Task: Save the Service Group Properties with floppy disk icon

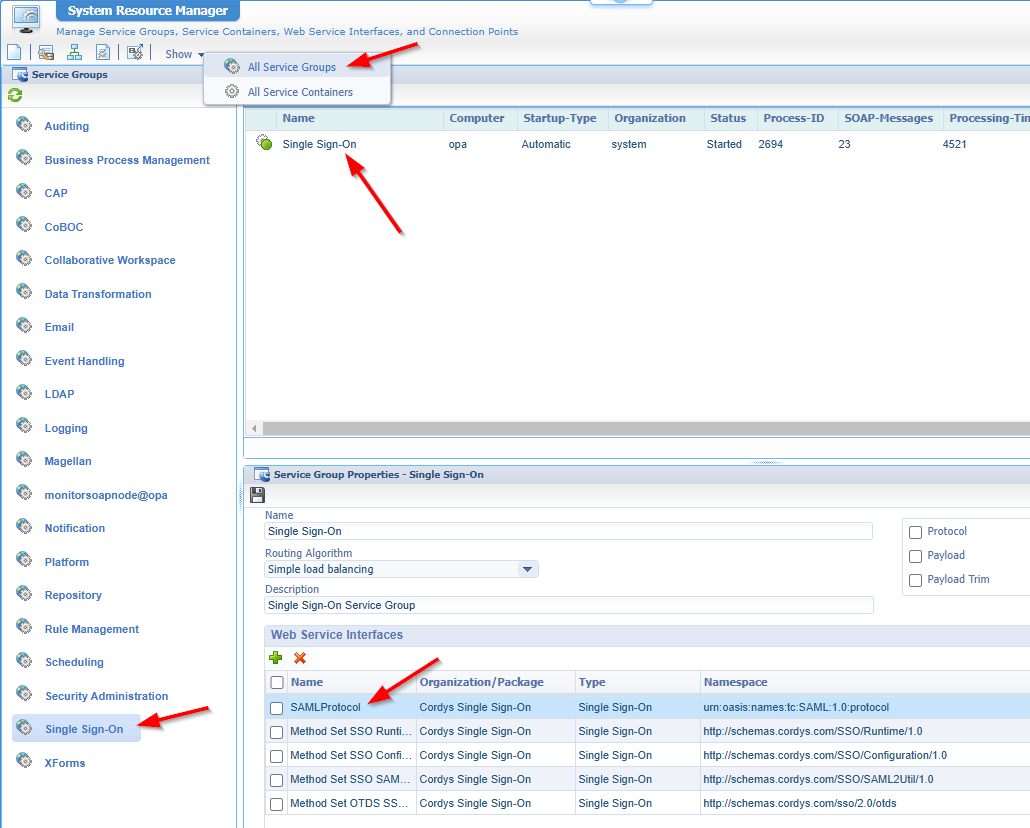Action: tap(258, 495)
